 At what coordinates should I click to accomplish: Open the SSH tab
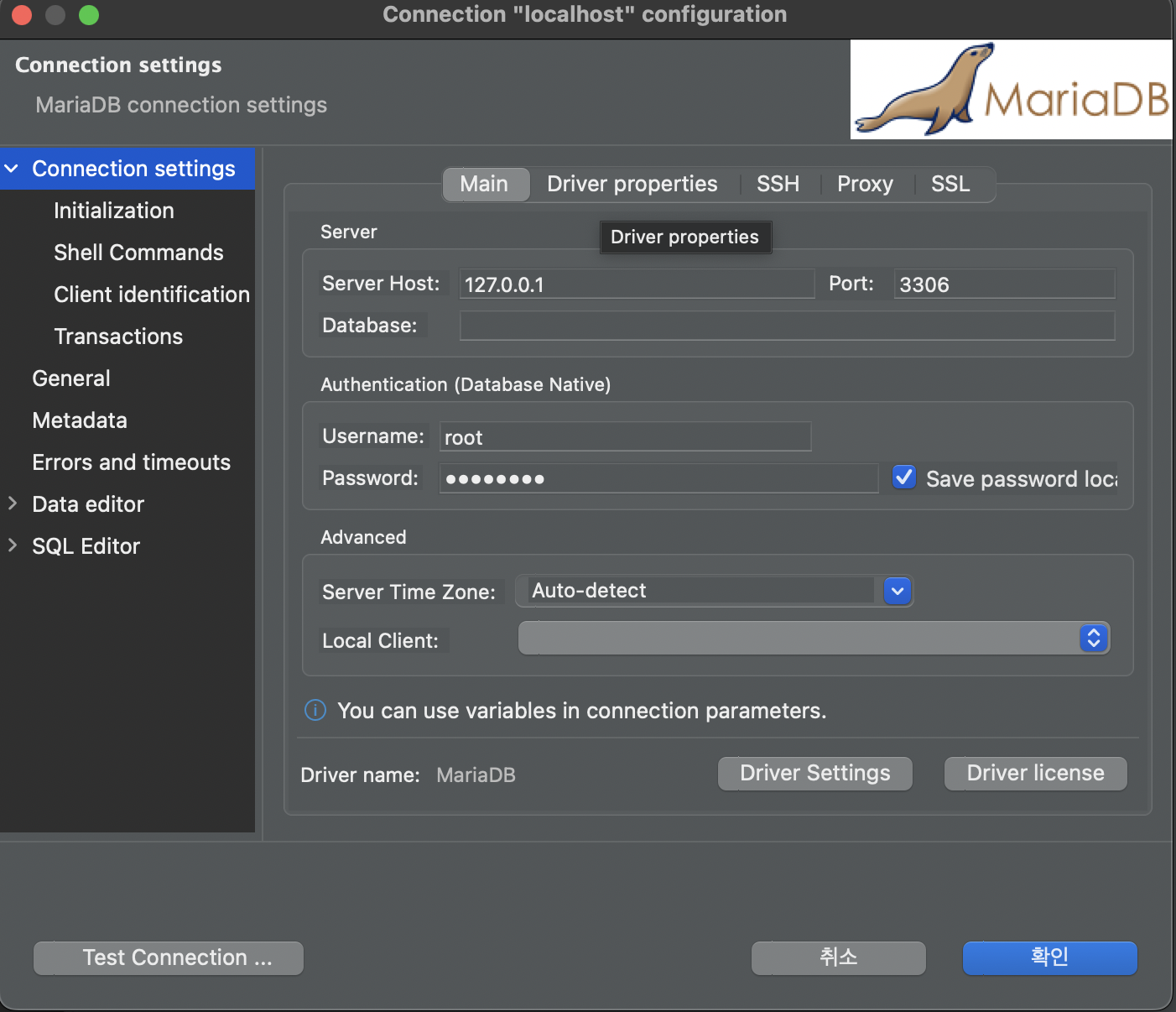[x=778, y=185]
